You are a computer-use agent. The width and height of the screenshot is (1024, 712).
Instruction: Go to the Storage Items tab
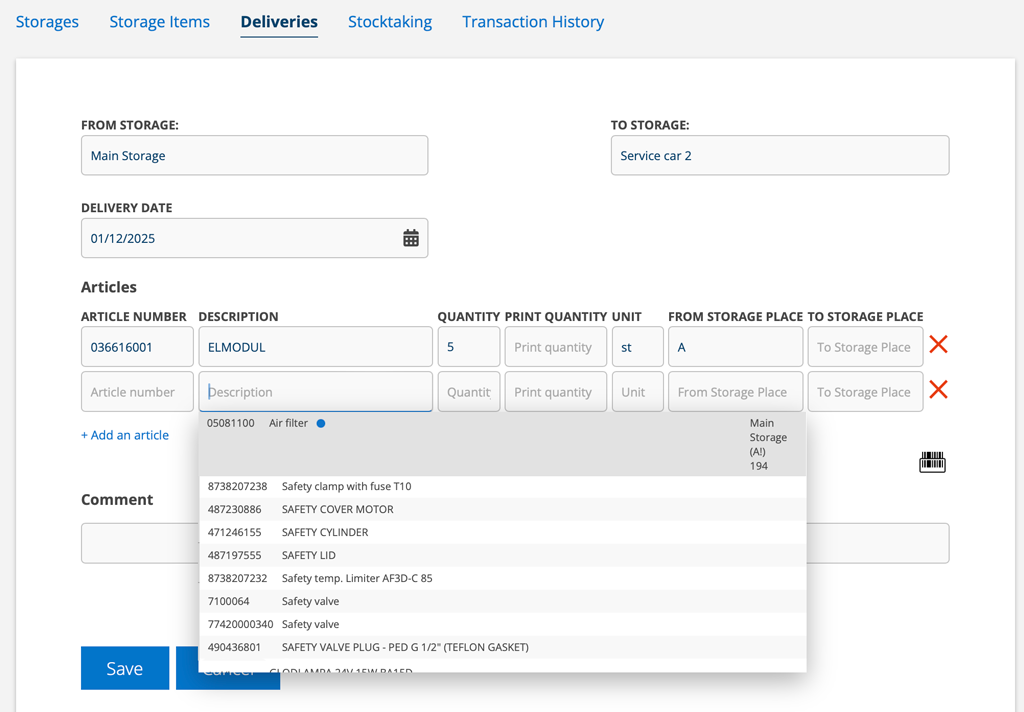[x=159, y=22]
